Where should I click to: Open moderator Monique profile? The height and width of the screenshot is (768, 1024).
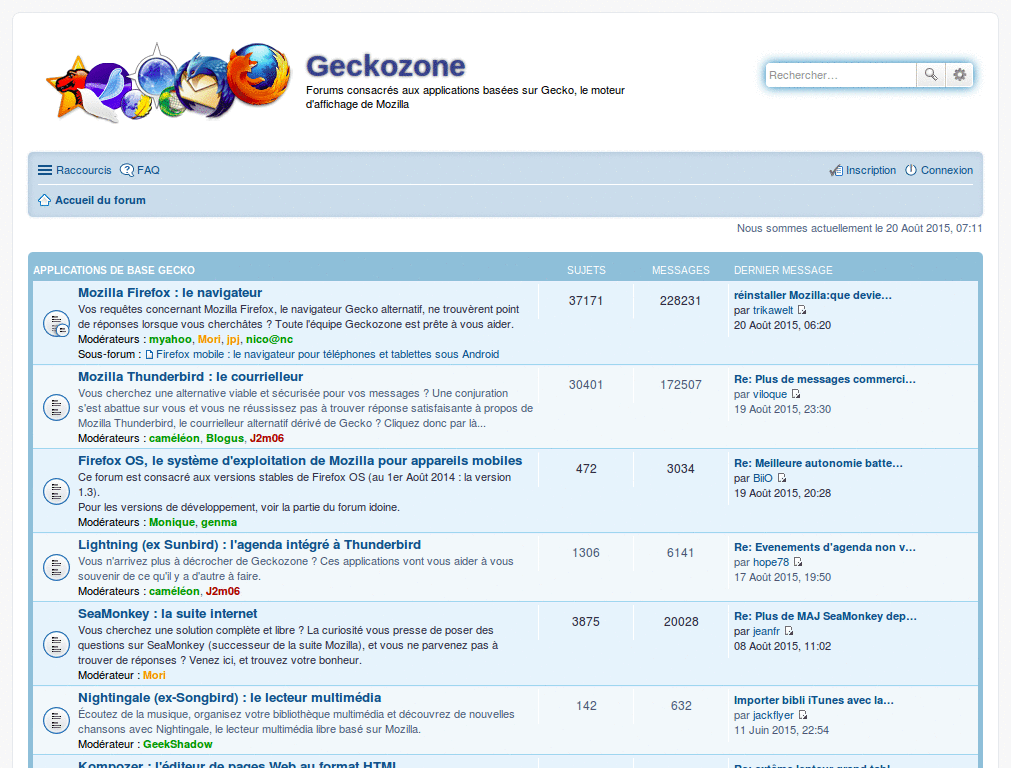(172, 522)
